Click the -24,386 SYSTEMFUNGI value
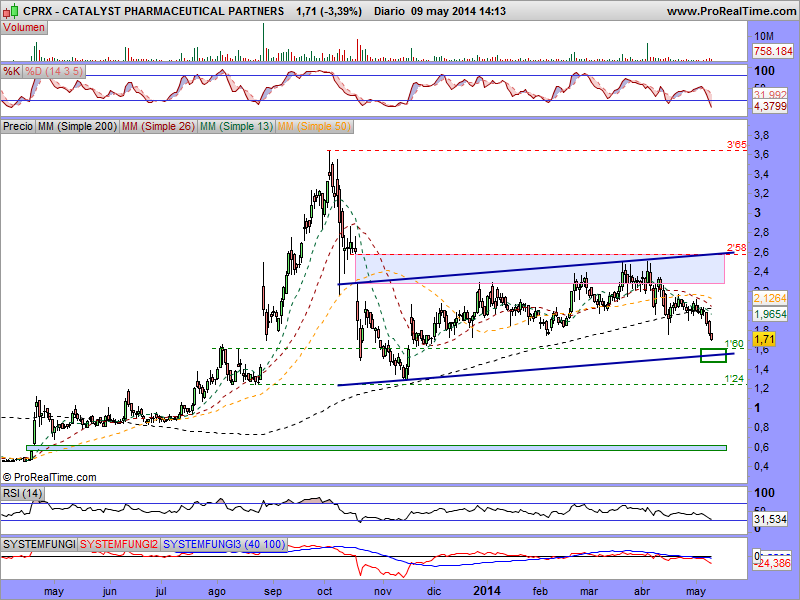800x600 pixels. (773, 563)
